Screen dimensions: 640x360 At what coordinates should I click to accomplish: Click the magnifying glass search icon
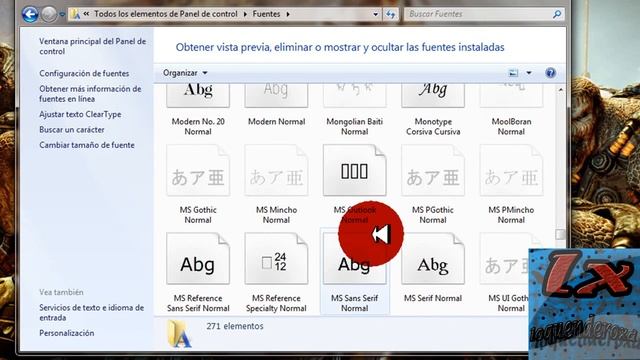coord(557,14)
